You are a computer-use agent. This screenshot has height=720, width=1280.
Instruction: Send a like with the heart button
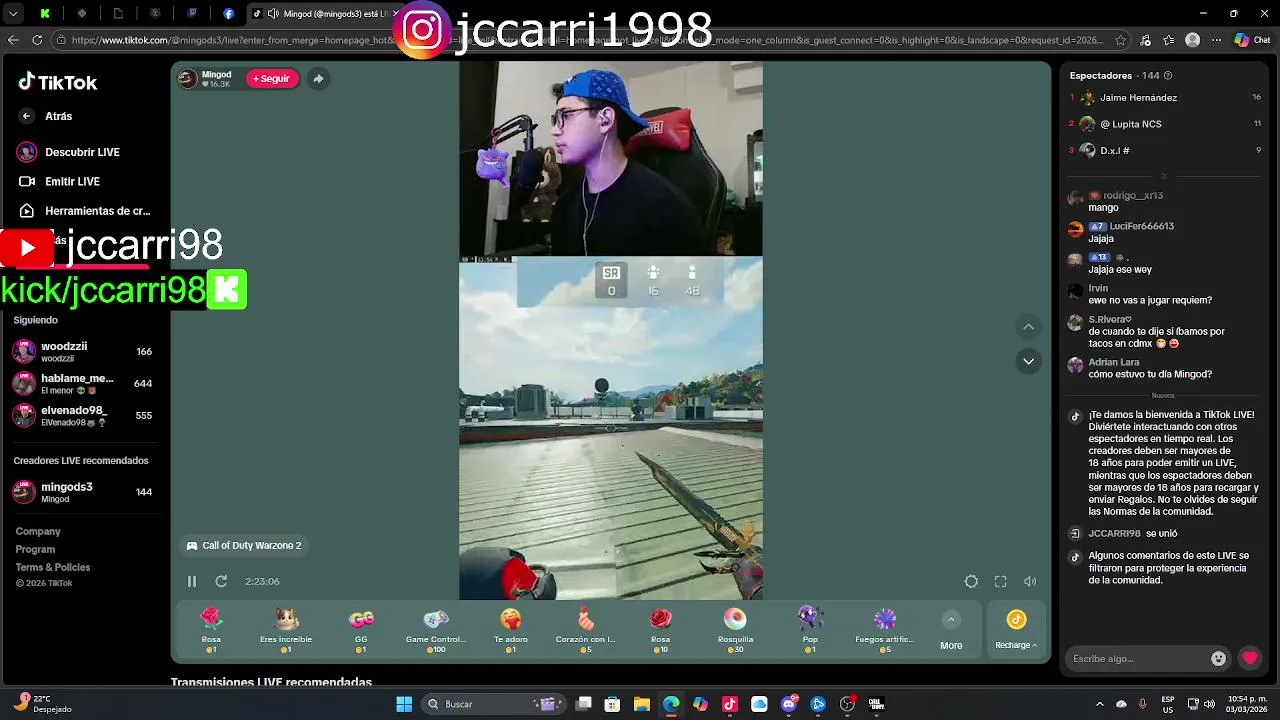pyautogui.click(x=1250, y=658)
